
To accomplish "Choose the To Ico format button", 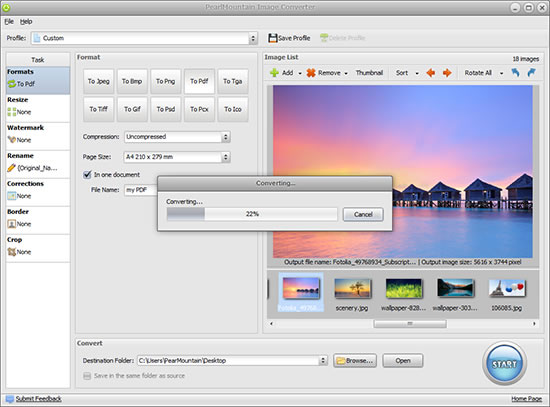I will point(233,109).
